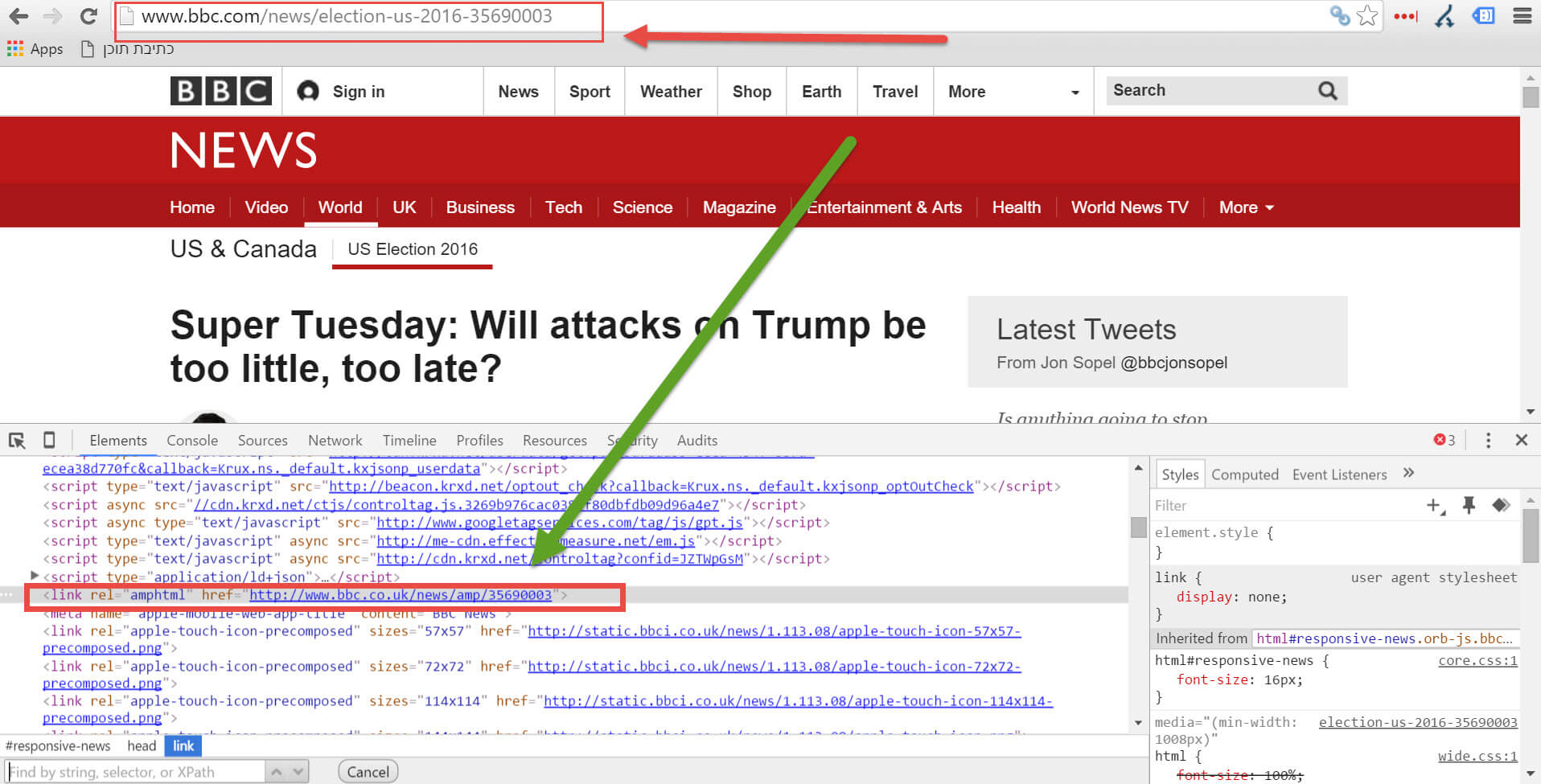Switch to the Network tab in DevTools

tap(335, 441)
